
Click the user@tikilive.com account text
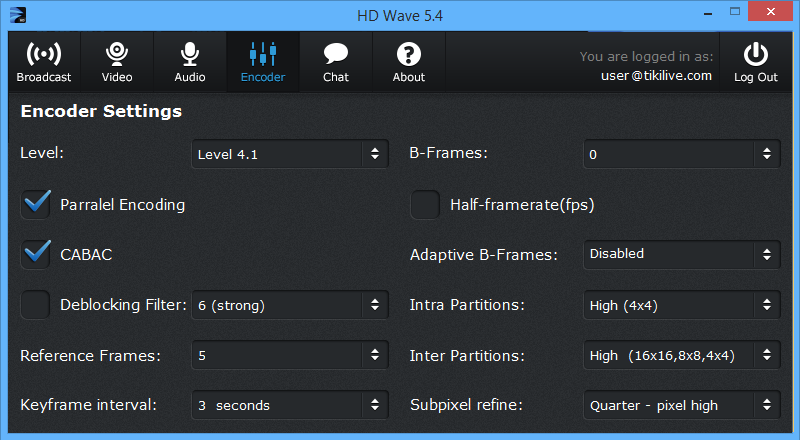[656, 76]
